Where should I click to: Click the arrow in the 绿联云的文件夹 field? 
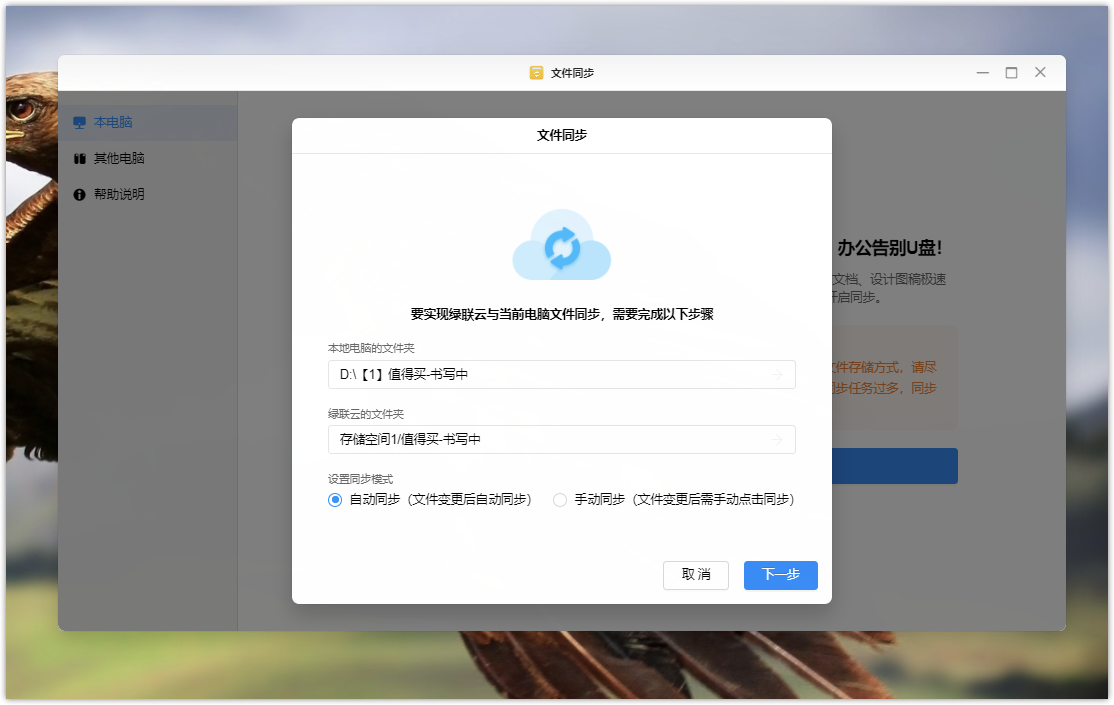click(776, 439)
